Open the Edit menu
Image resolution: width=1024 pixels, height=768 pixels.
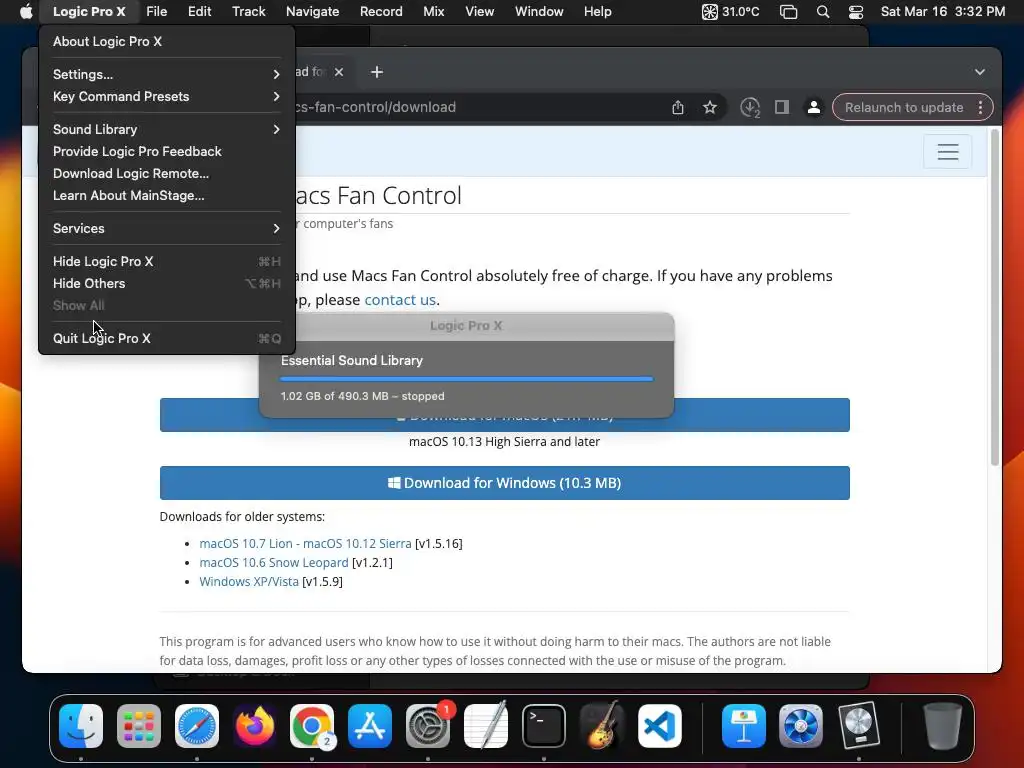(x=199, y=11)
